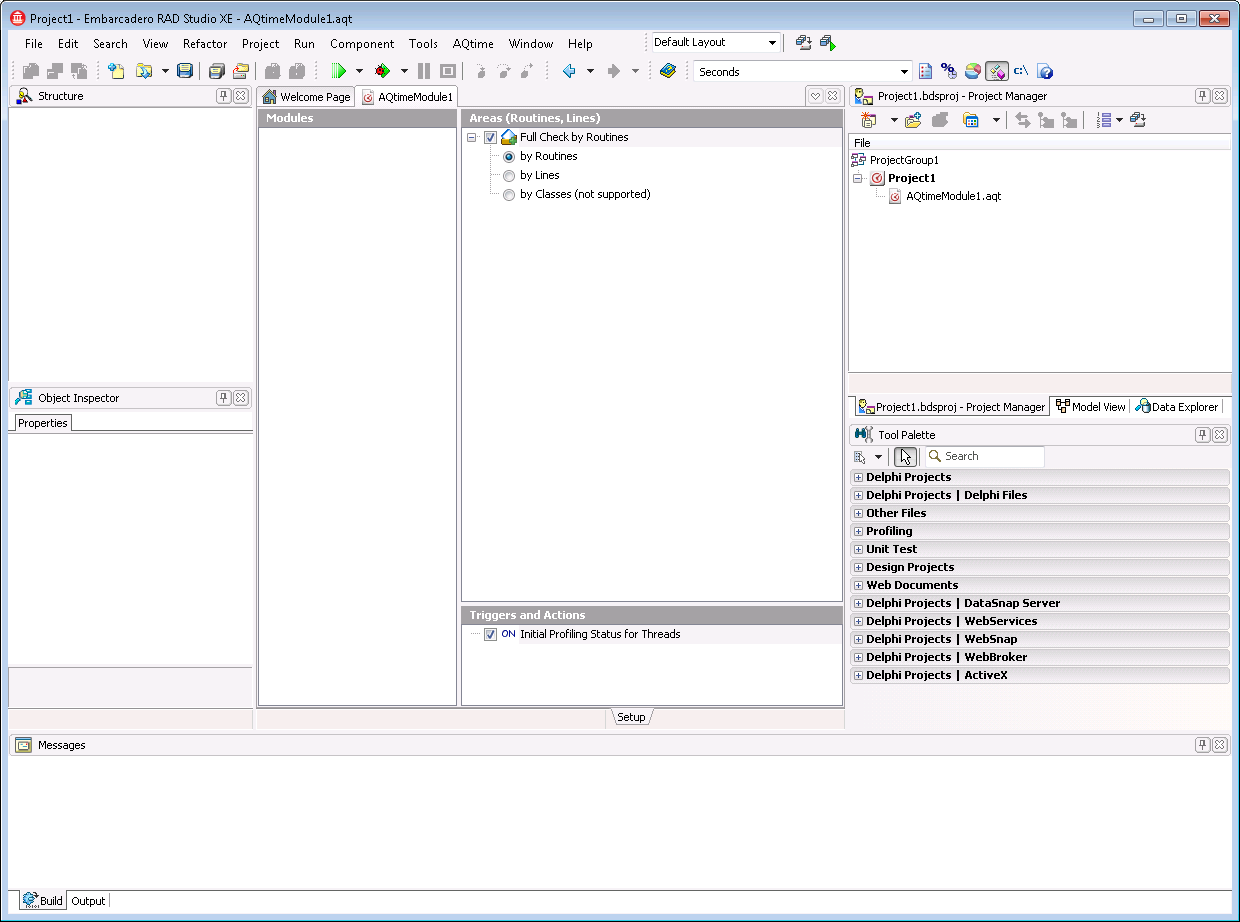Viewport: 1240px width, 922px height.
Task: Open the Properties tab in Object Inspector
Action: [43, 423]
